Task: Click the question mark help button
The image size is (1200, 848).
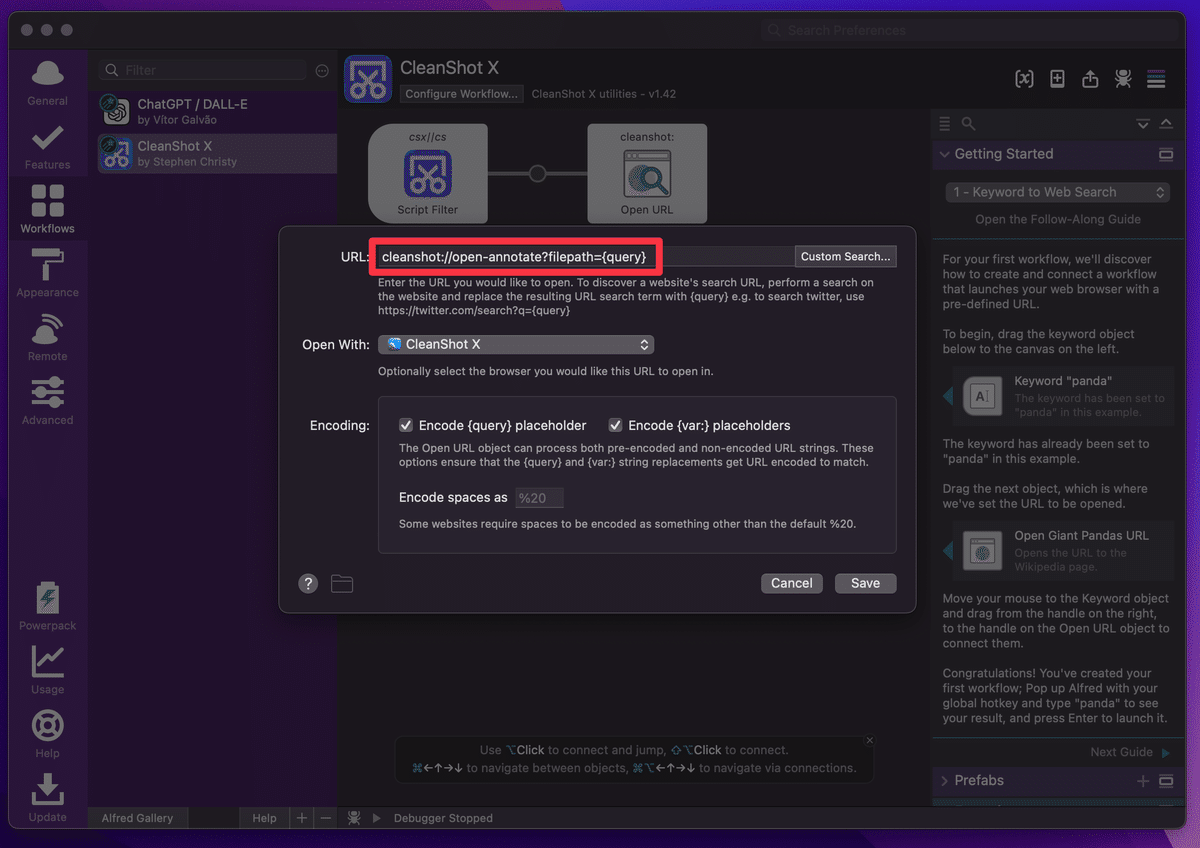Action: [x=308, y=584]
